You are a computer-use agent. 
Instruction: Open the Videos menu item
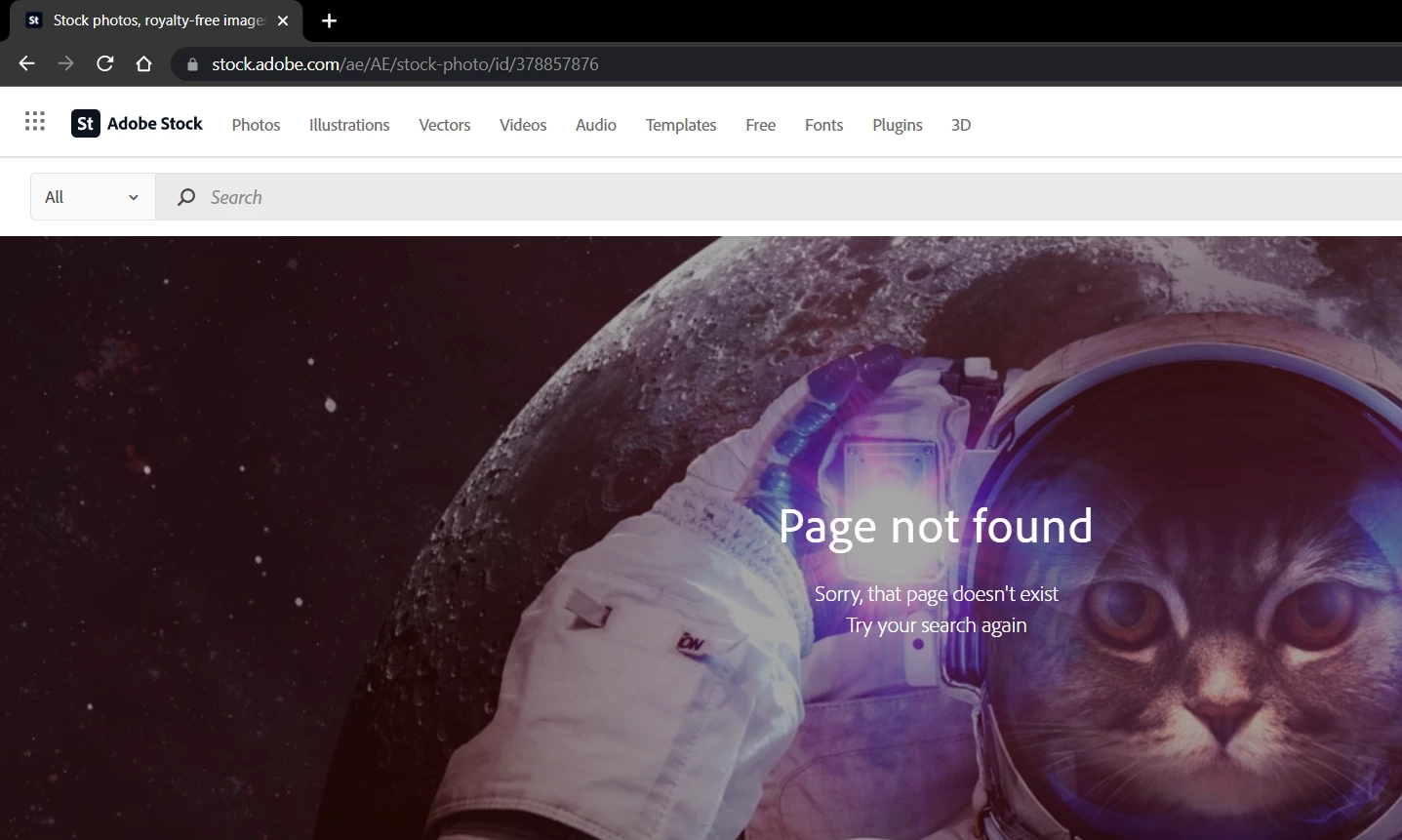(523, 125)
